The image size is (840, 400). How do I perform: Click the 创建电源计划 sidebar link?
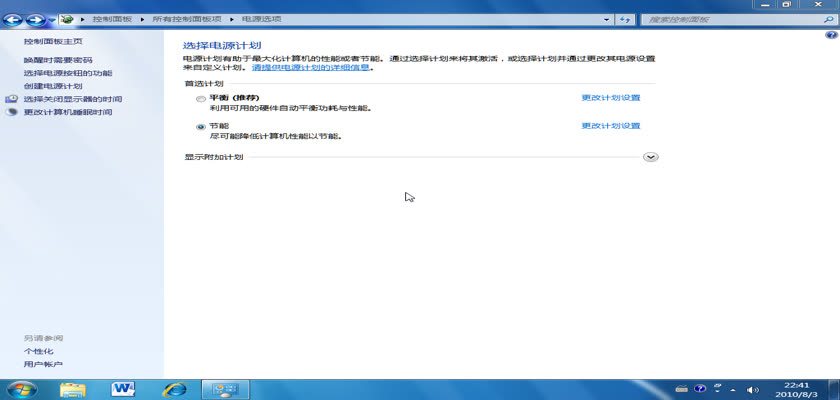[x=53, y=86]
